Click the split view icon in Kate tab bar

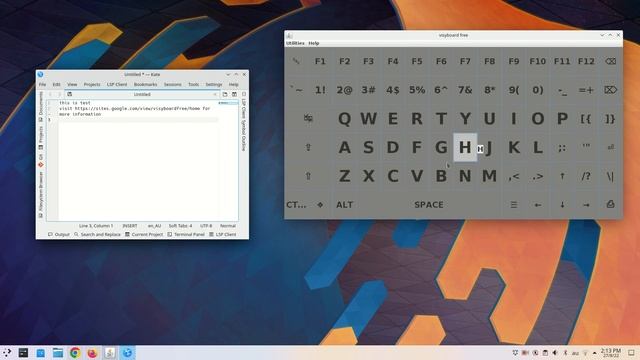click(x=234, y=94)
